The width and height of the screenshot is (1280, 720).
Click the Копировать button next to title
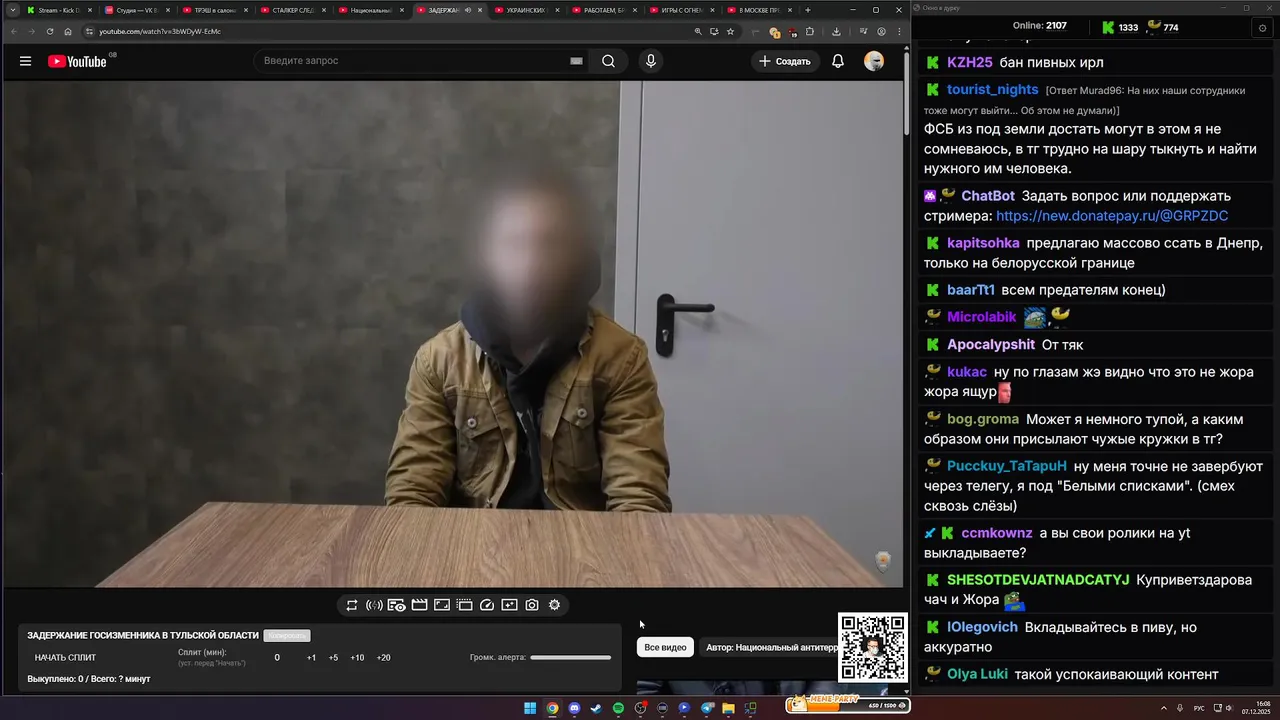(287, 636)
